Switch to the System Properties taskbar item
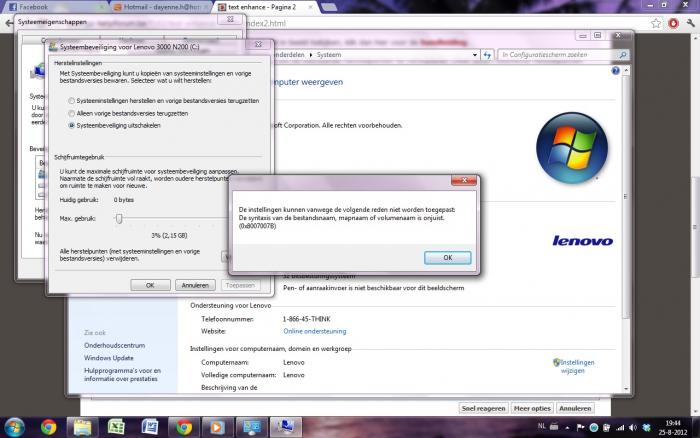This screenshot has height=438, width=700. click(x=285, y=427)
